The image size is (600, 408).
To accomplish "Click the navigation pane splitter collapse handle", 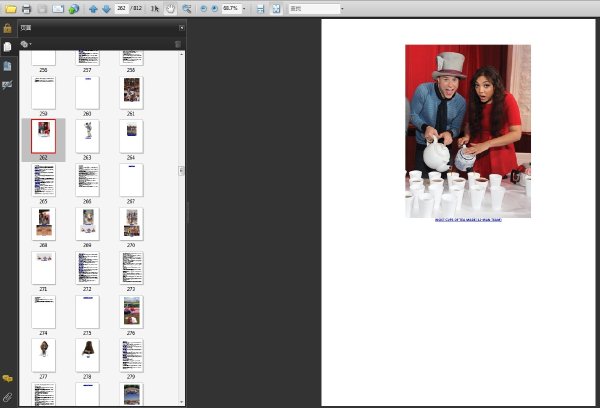I will click(188, 213).
